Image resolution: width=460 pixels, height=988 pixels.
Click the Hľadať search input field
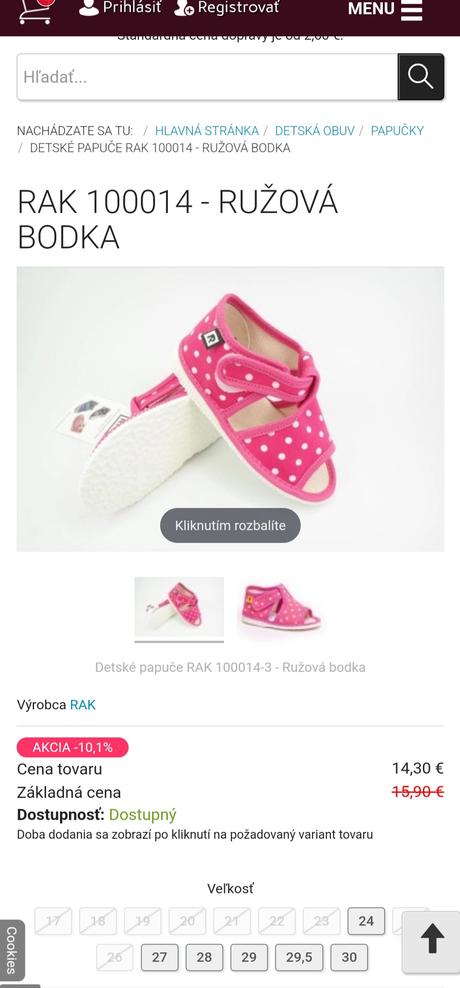[207, 77]
